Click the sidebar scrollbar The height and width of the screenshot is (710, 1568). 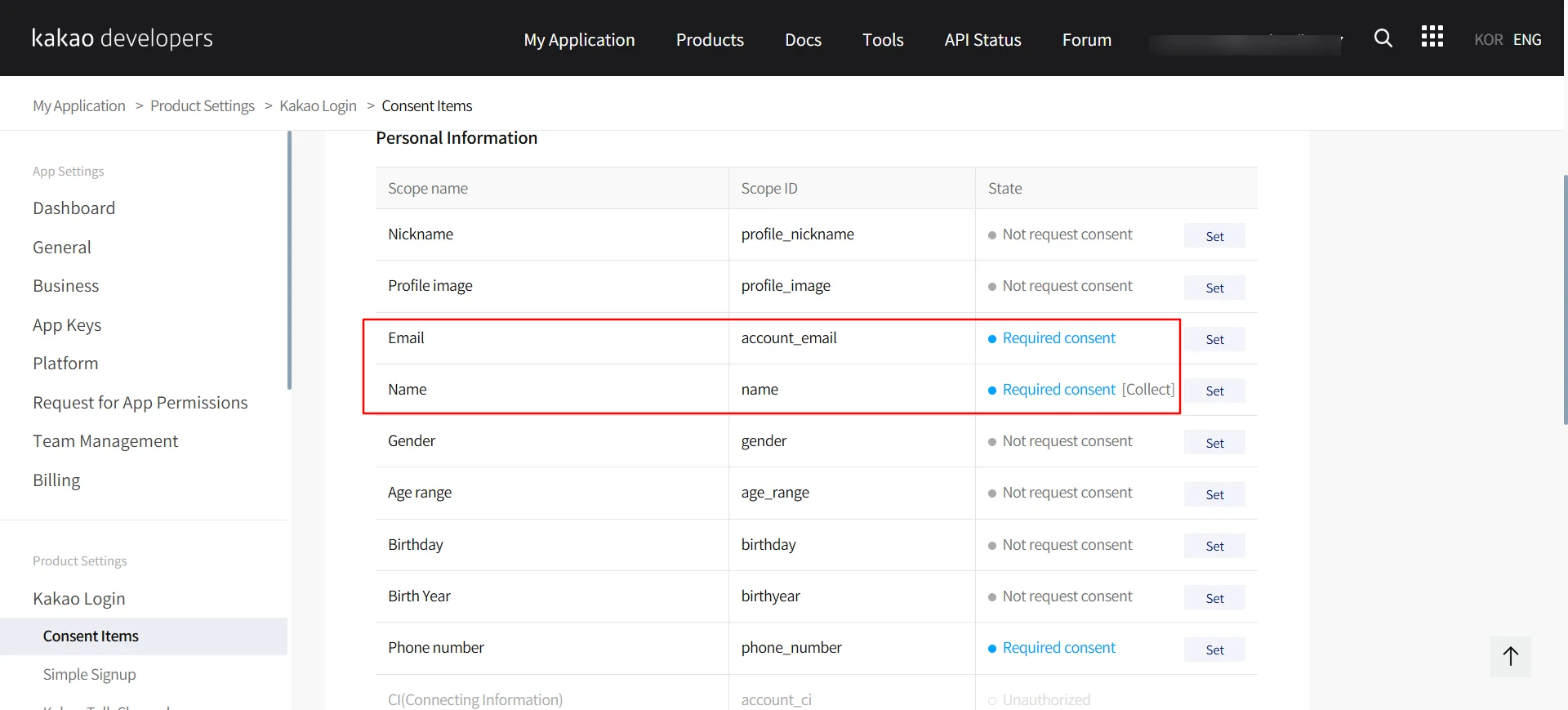tap(289, 260)
